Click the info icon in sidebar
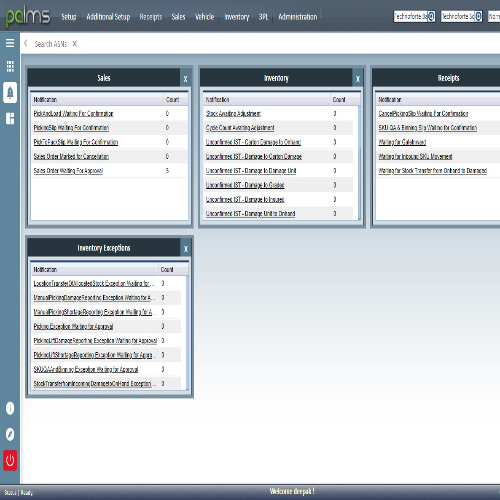500x500 pixels. tap(10, 408)
